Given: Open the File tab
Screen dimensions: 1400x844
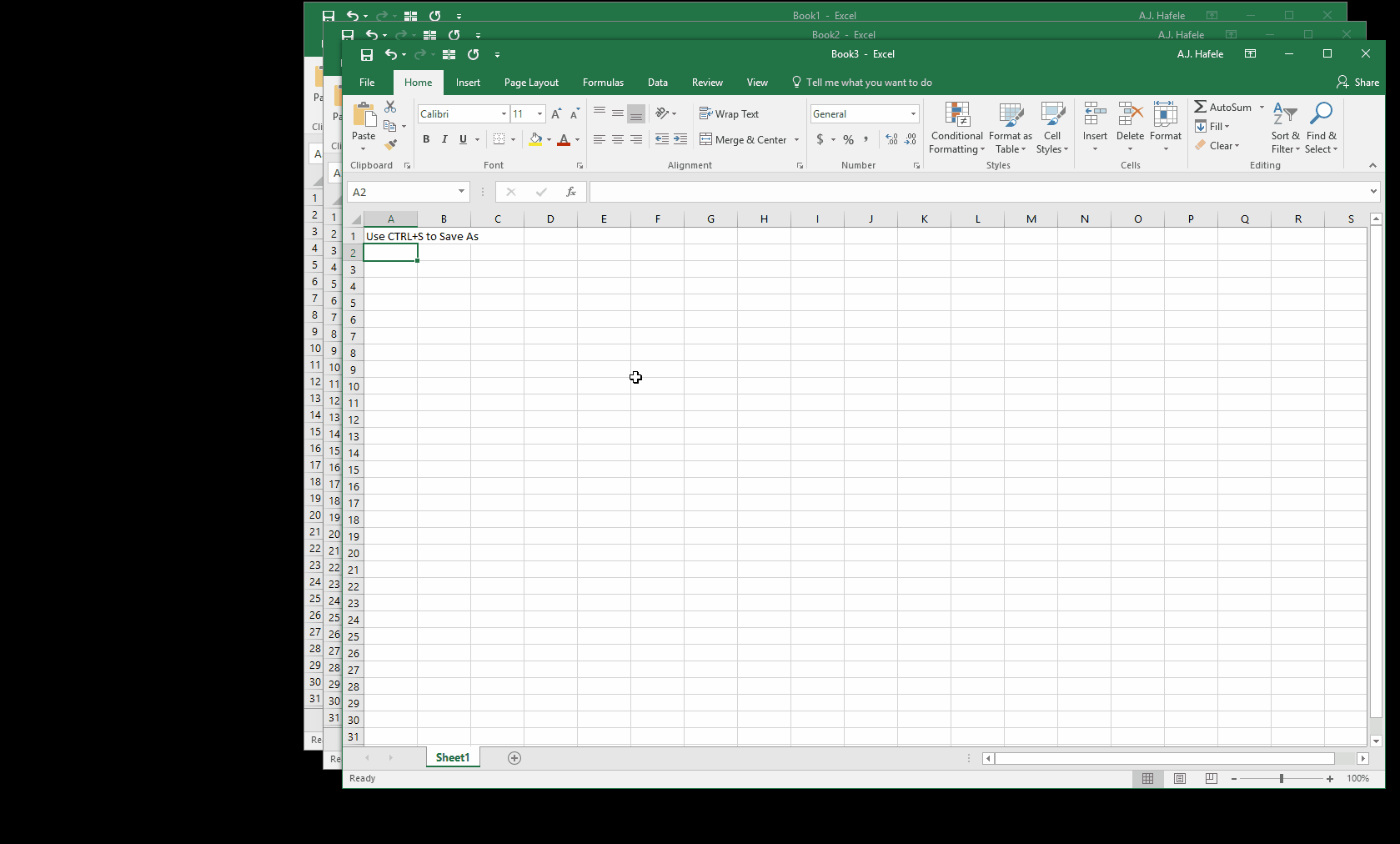Looking at the screenshot, I should tap(367, 83).
